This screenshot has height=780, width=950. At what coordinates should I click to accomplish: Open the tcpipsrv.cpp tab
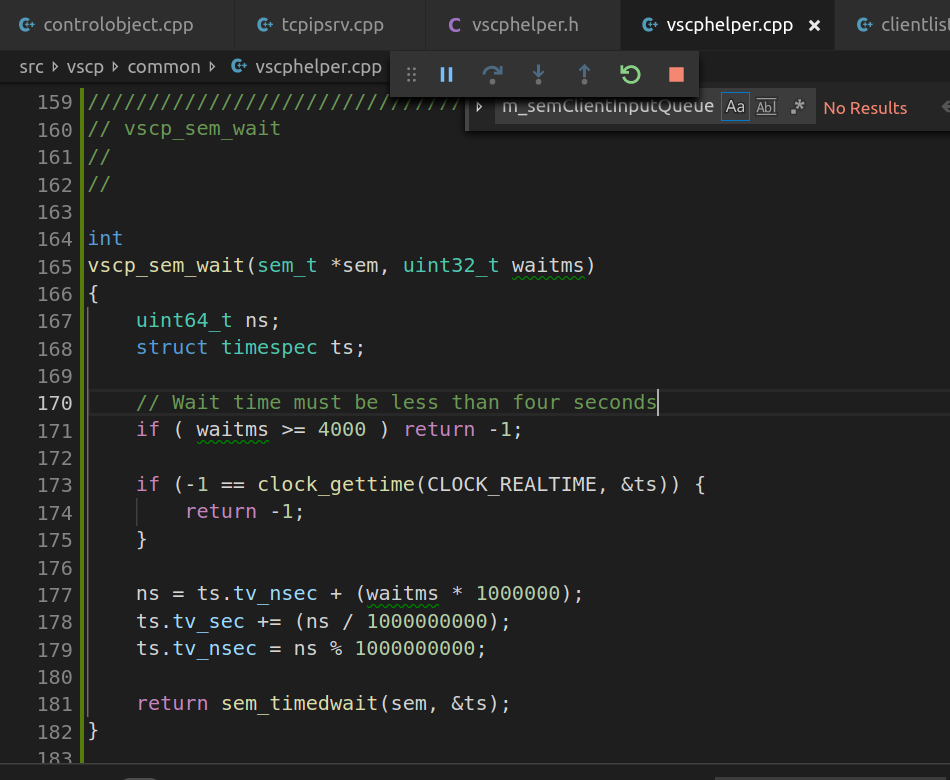(330, 25)
